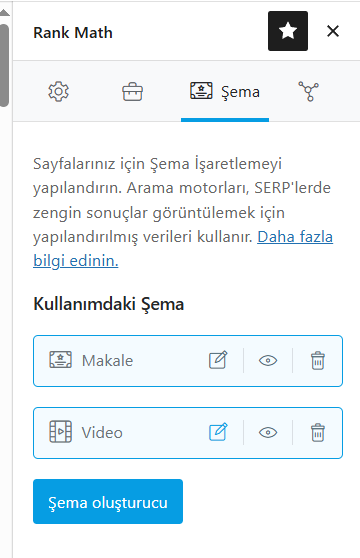Preview the Makale schema with eye icon
The width and height of the screenshot is (360, 558).
click(x=268, y=360)
